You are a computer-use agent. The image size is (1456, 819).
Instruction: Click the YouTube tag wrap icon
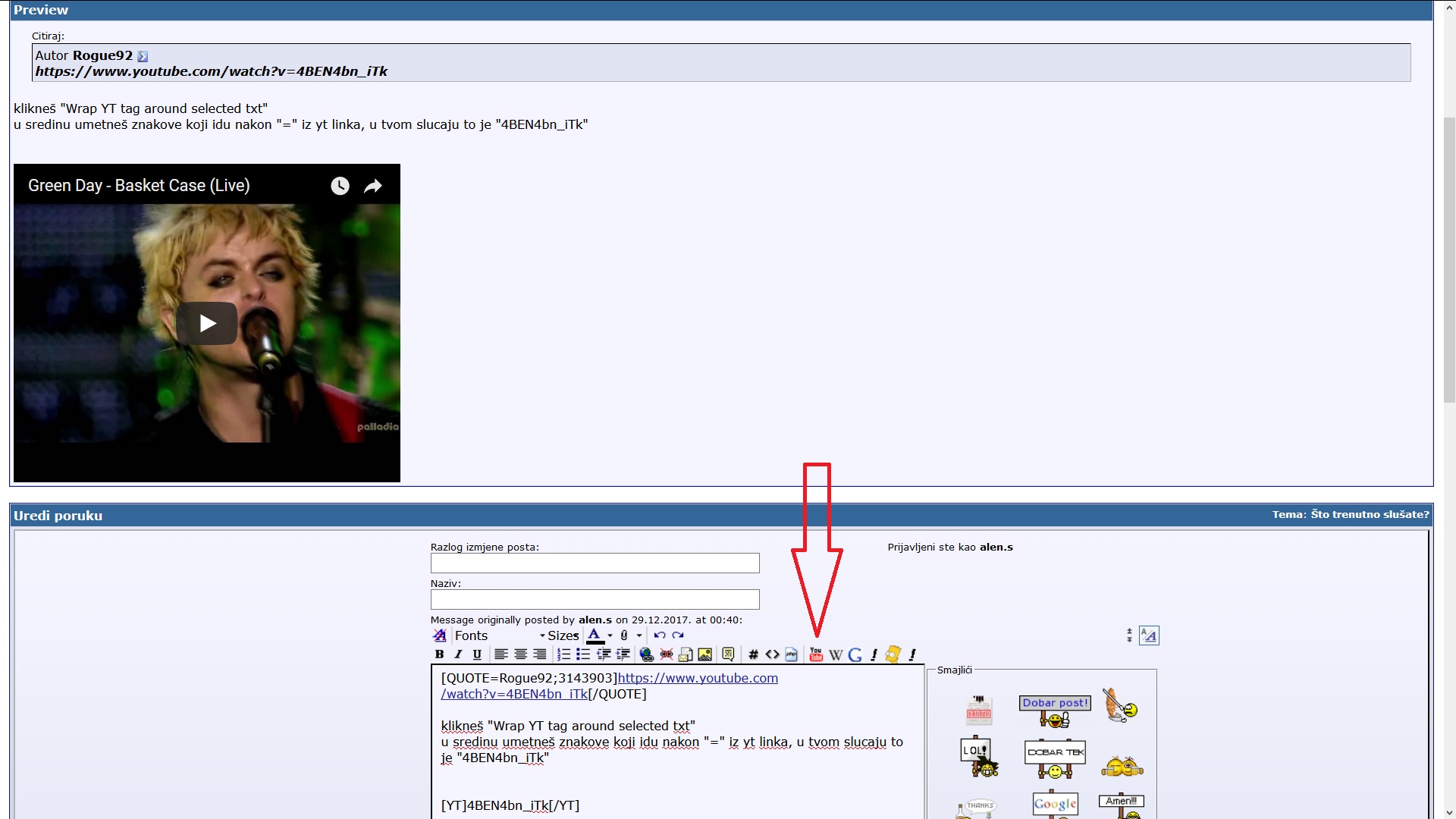[816, 654]
